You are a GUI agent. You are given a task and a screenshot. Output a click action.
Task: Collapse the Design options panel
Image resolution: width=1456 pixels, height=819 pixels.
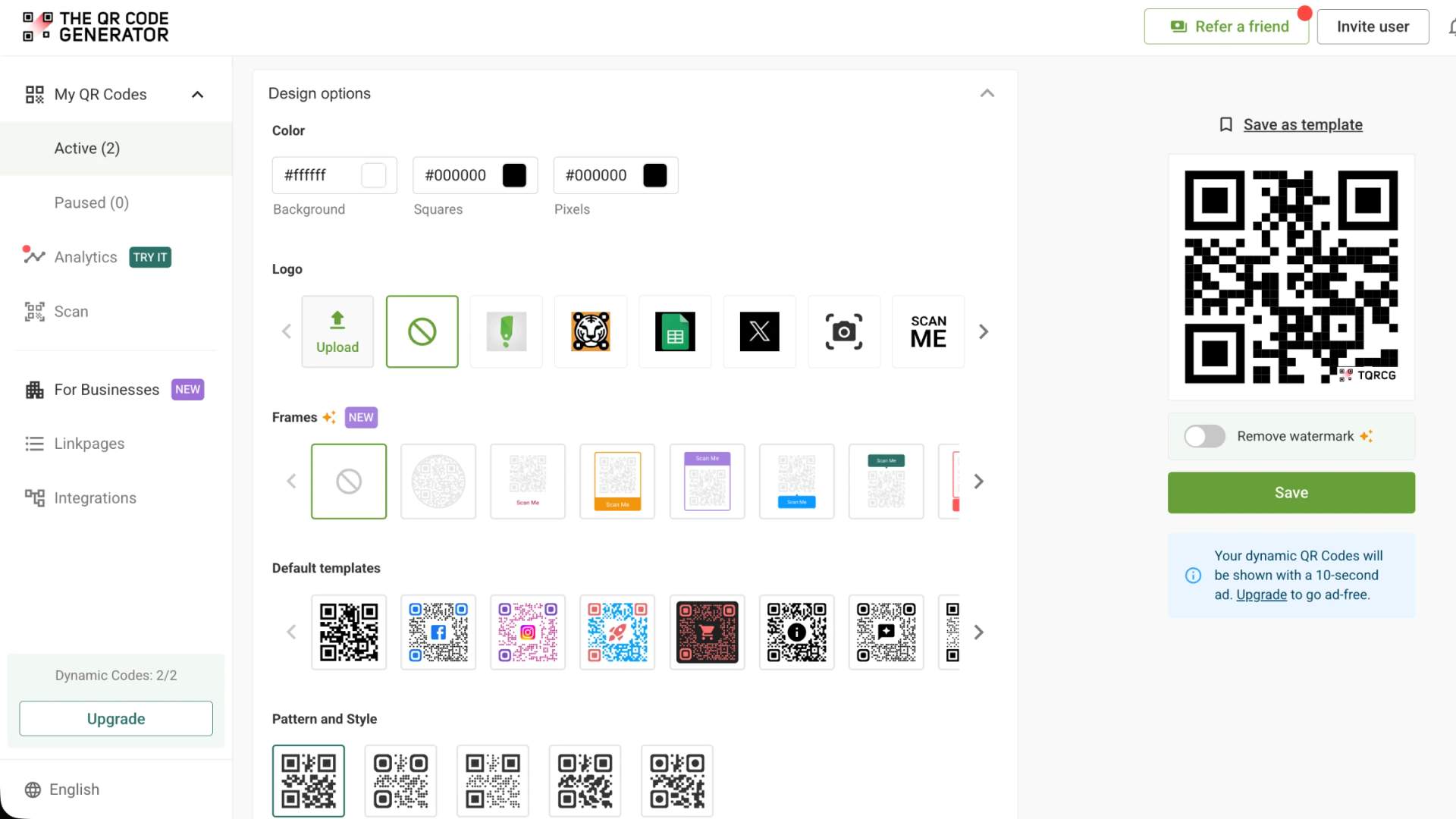[x=987, y=93]
